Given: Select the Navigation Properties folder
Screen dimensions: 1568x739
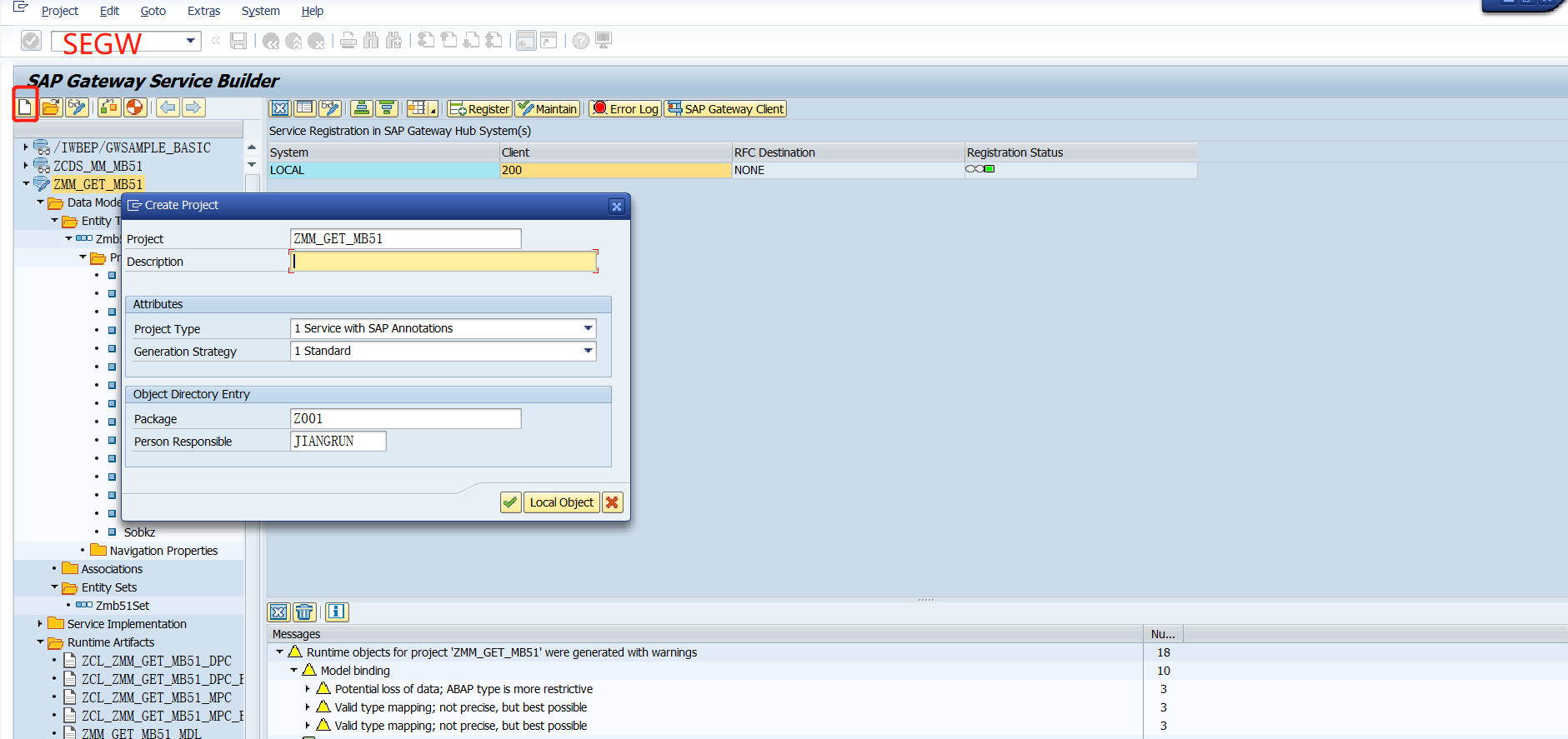Looking at the screenshot, I should coord(163,551).
